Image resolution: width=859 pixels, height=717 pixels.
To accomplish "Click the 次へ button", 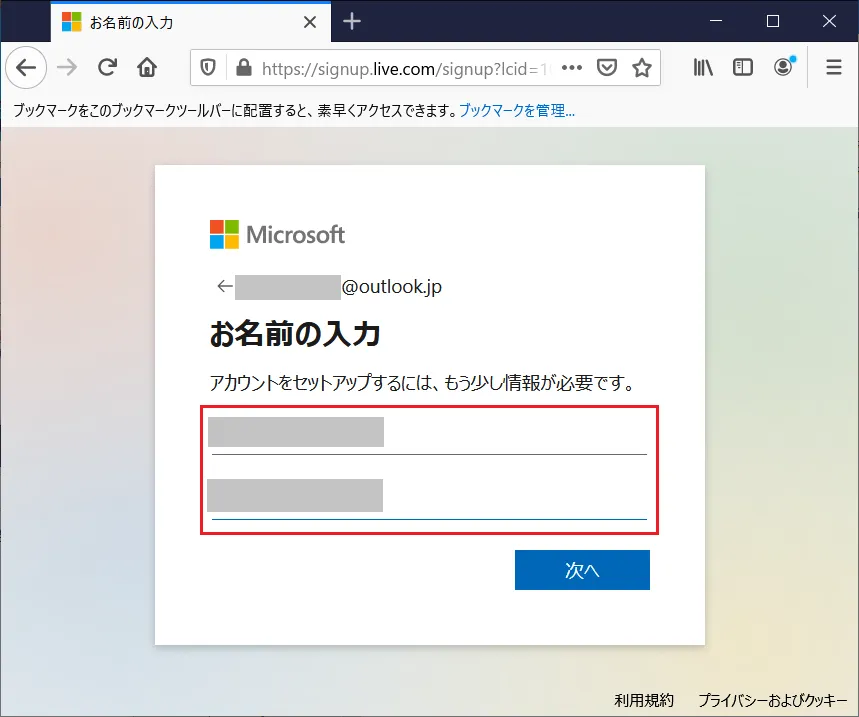I will click(x=582, y=570).
